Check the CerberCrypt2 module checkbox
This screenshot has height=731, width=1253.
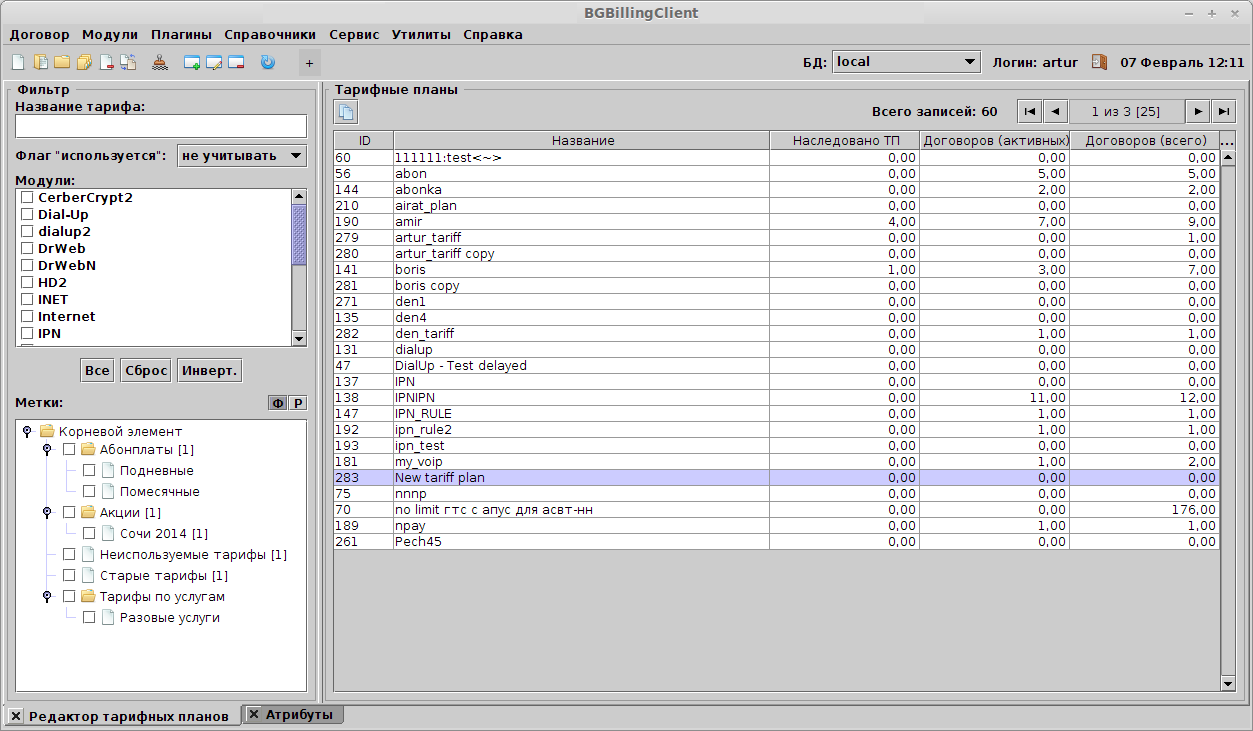coord(27,197)
